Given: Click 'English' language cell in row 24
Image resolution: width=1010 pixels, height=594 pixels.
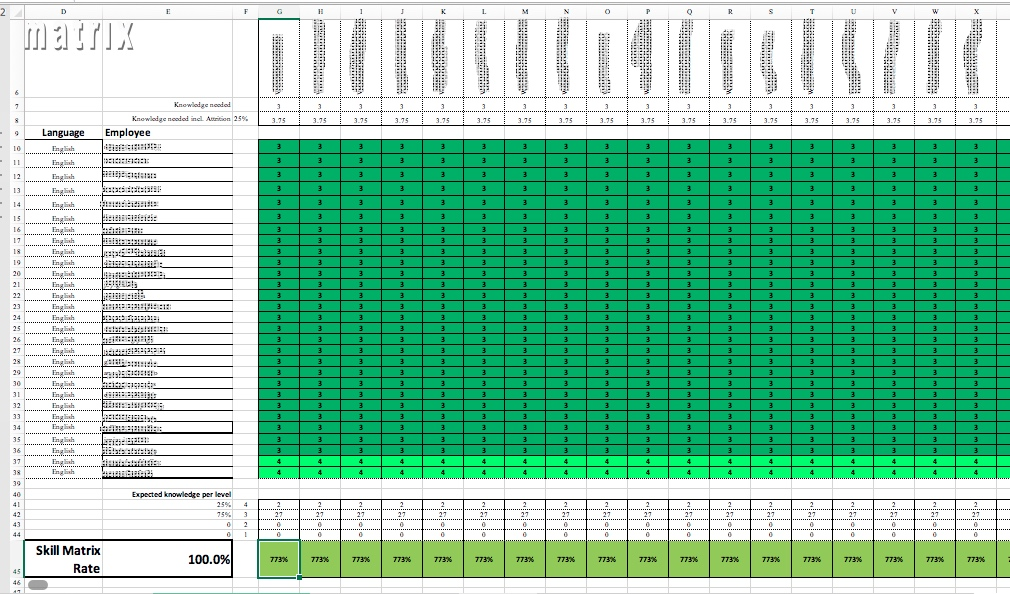Looking at the screenshot, I should tap(63, 318).
